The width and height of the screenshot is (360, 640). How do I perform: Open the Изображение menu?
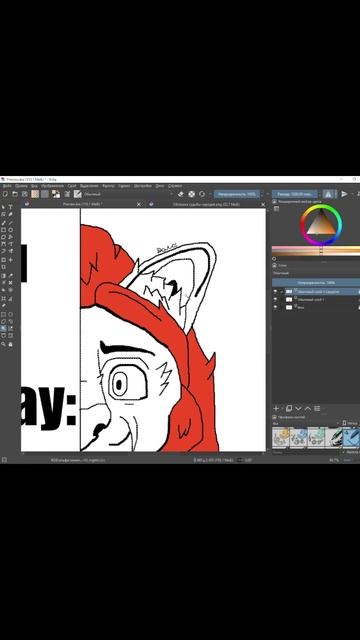52,186
